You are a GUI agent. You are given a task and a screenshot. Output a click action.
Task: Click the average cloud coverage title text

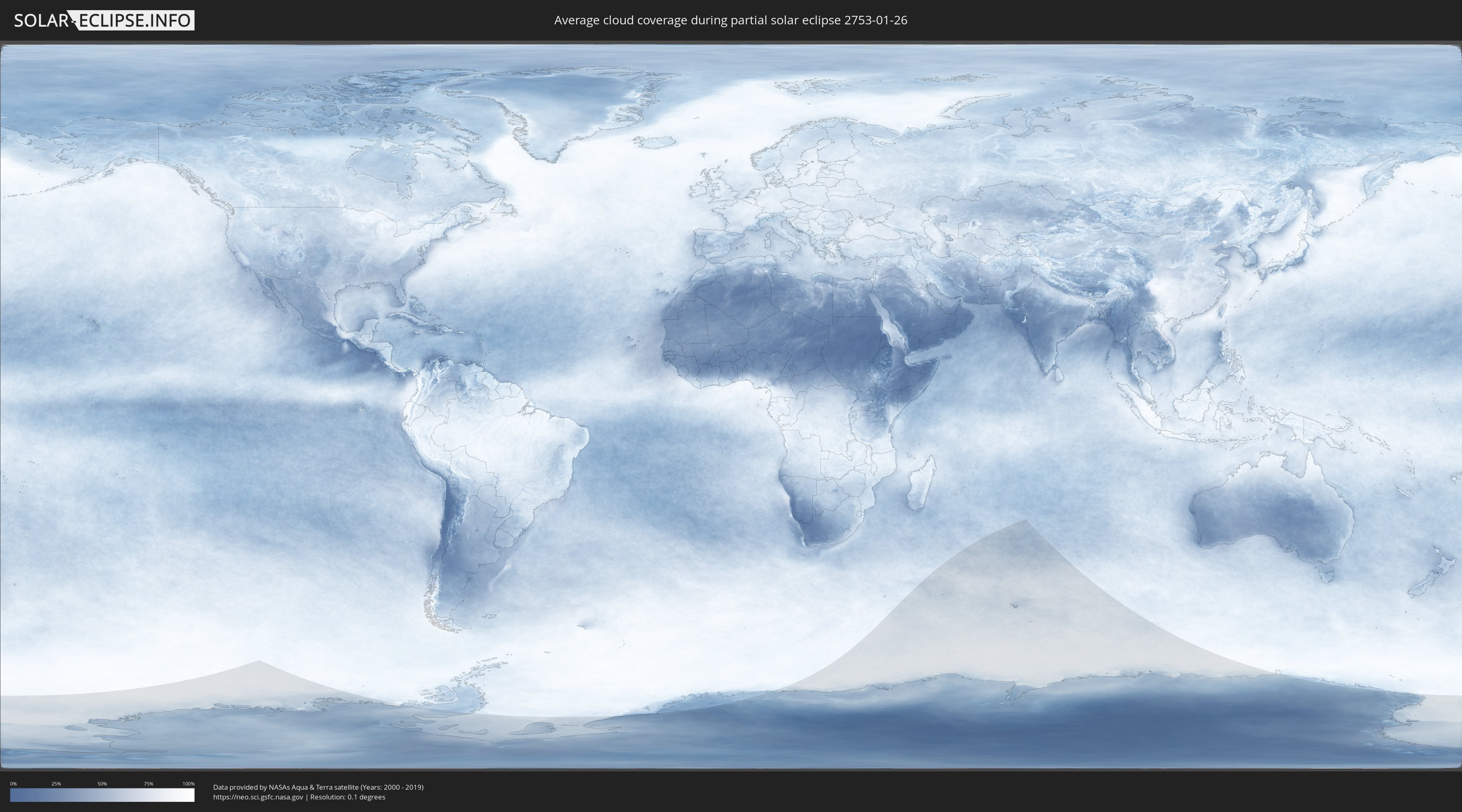point(731,20)
